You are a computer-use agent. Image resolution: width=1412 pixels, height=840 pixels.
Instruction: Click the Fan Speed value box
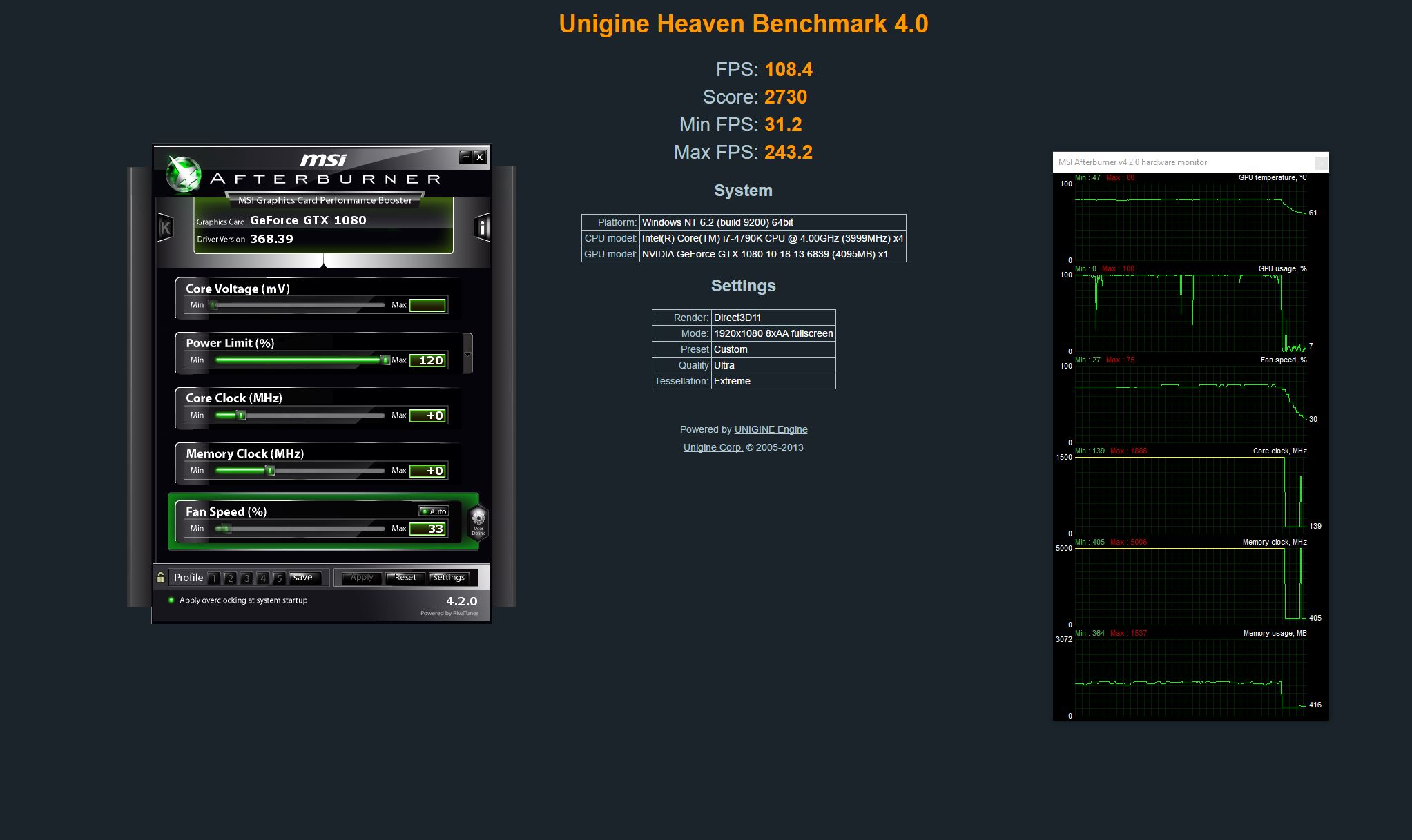click(427, 529)
